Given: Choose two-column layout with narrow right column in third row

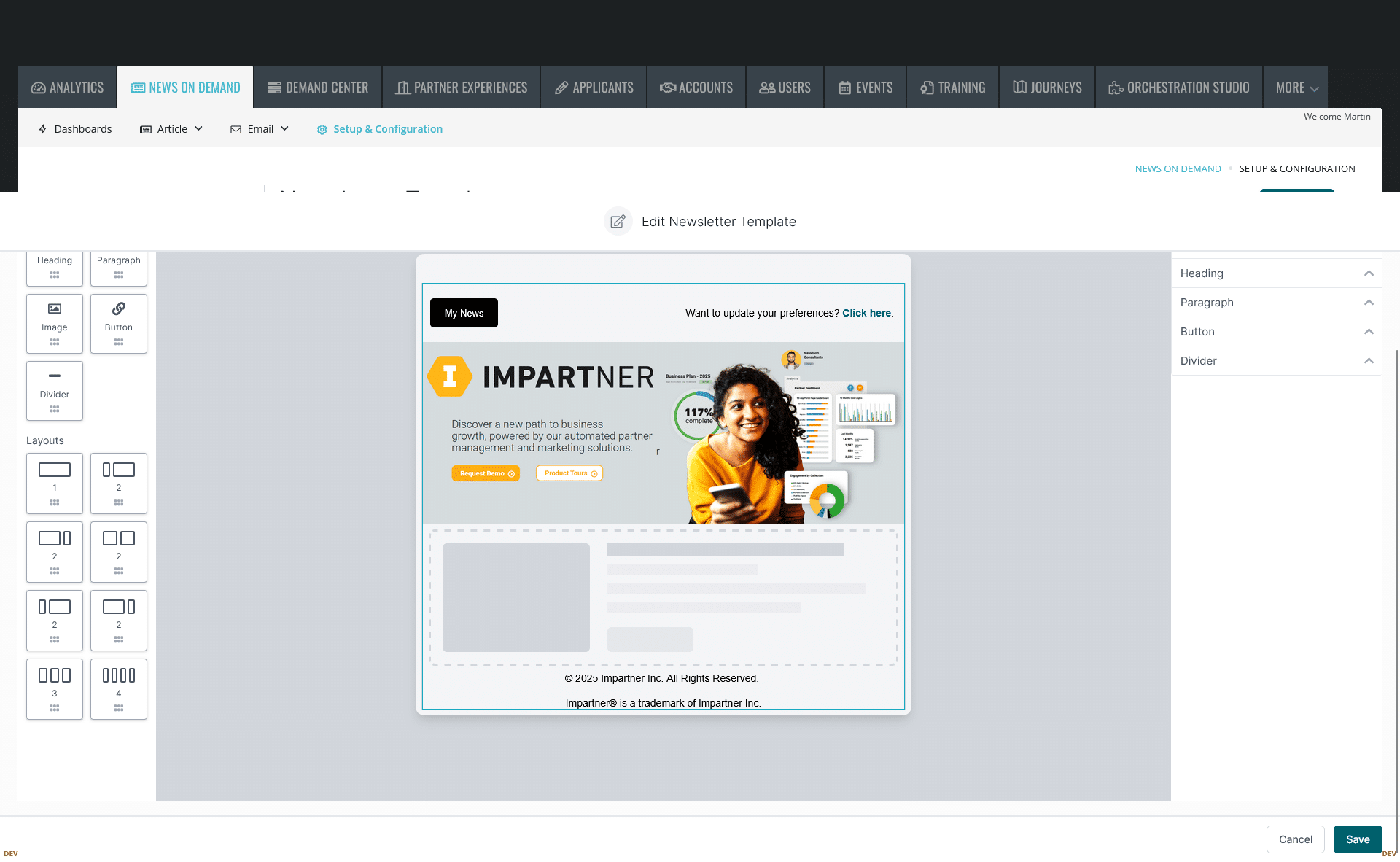Looking at the screenshot, I should (x=119, y=621).
